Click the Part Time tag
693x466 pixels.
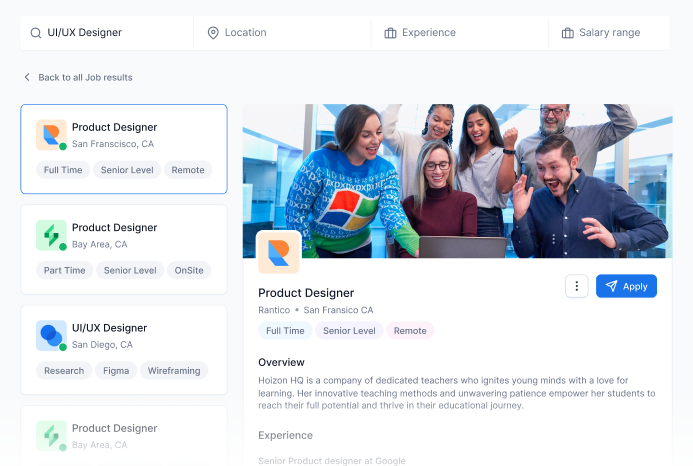(65, 270)
